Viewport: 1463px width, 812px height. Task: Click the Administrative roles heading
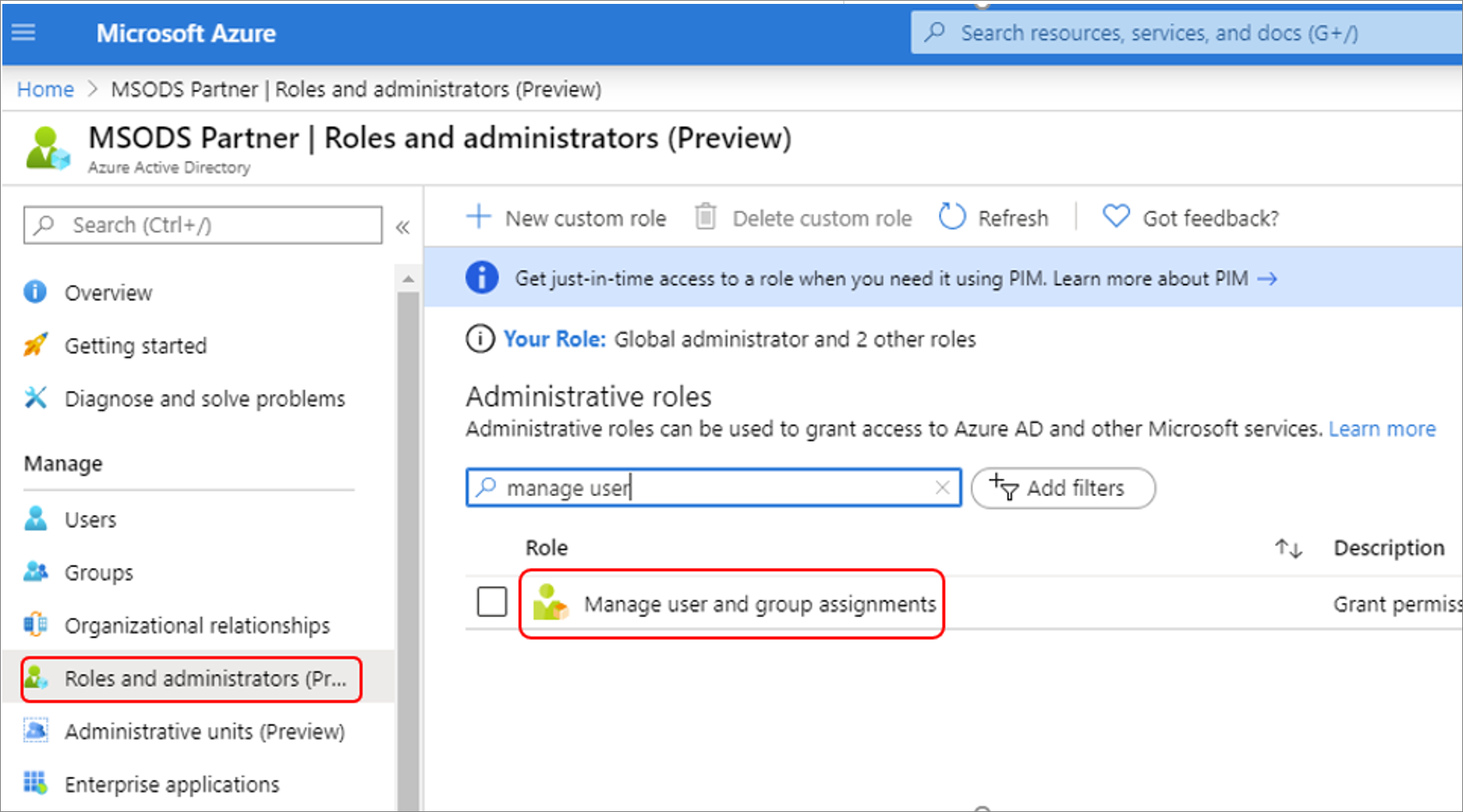point(588,397)
